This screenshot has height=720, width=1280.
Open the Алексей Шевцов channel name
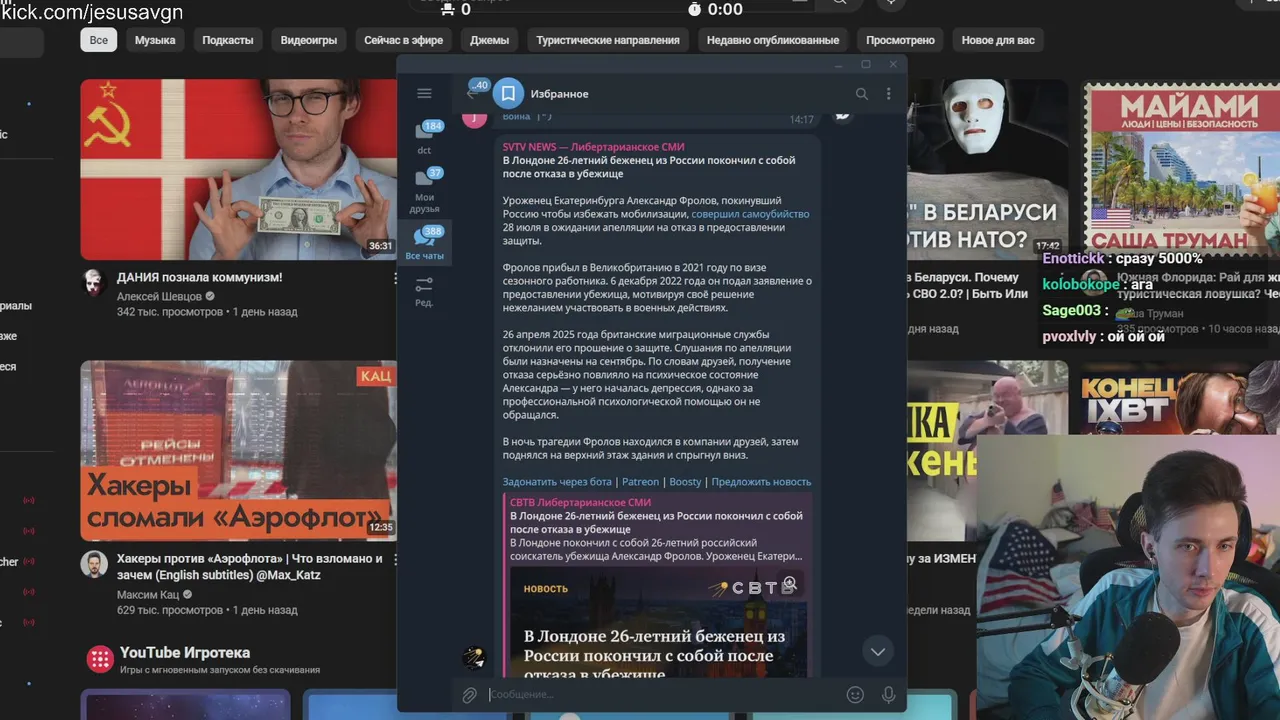(159, 296)
